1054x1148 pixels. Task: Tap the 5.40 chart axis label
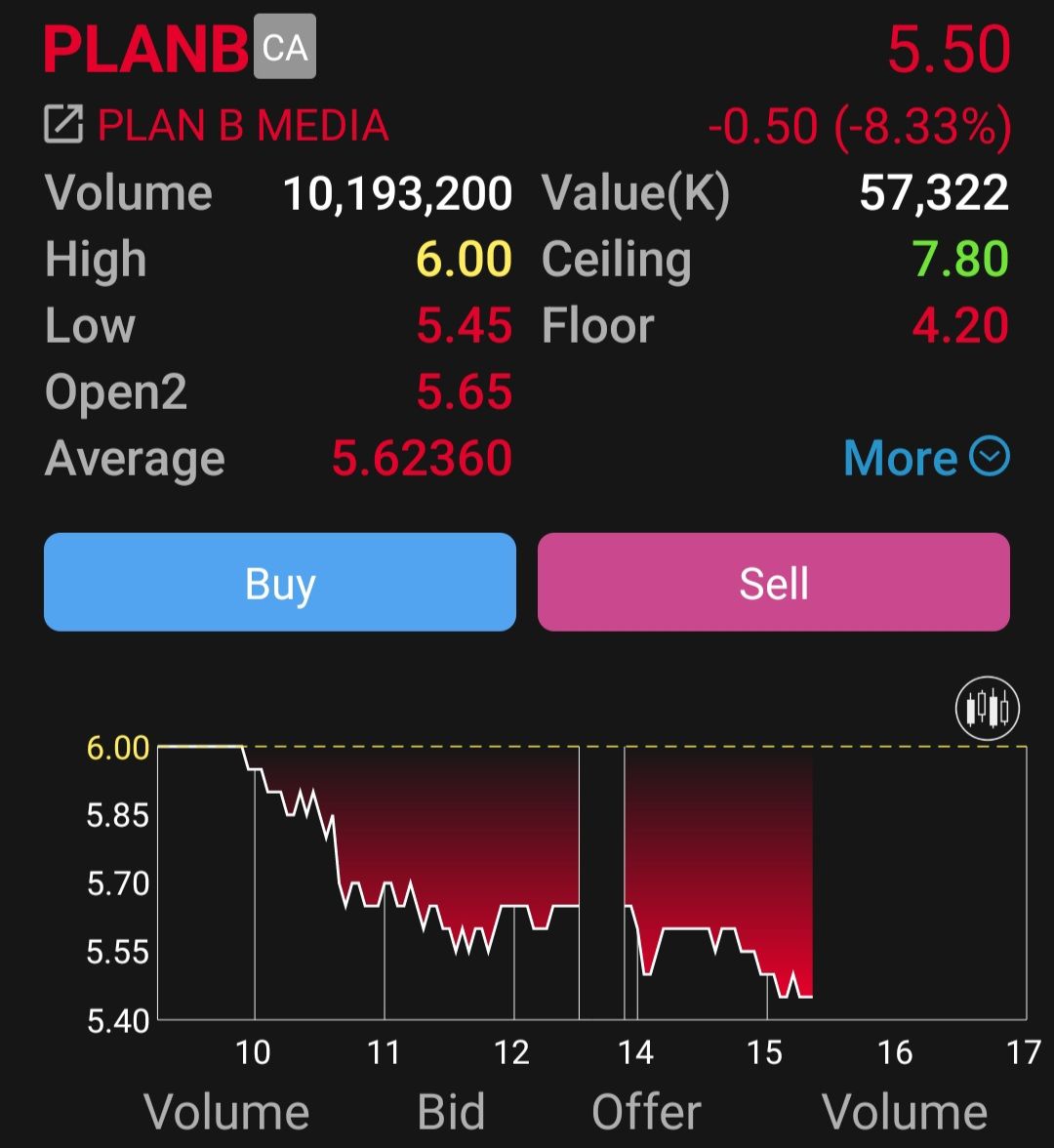(x=118, y=1021)
